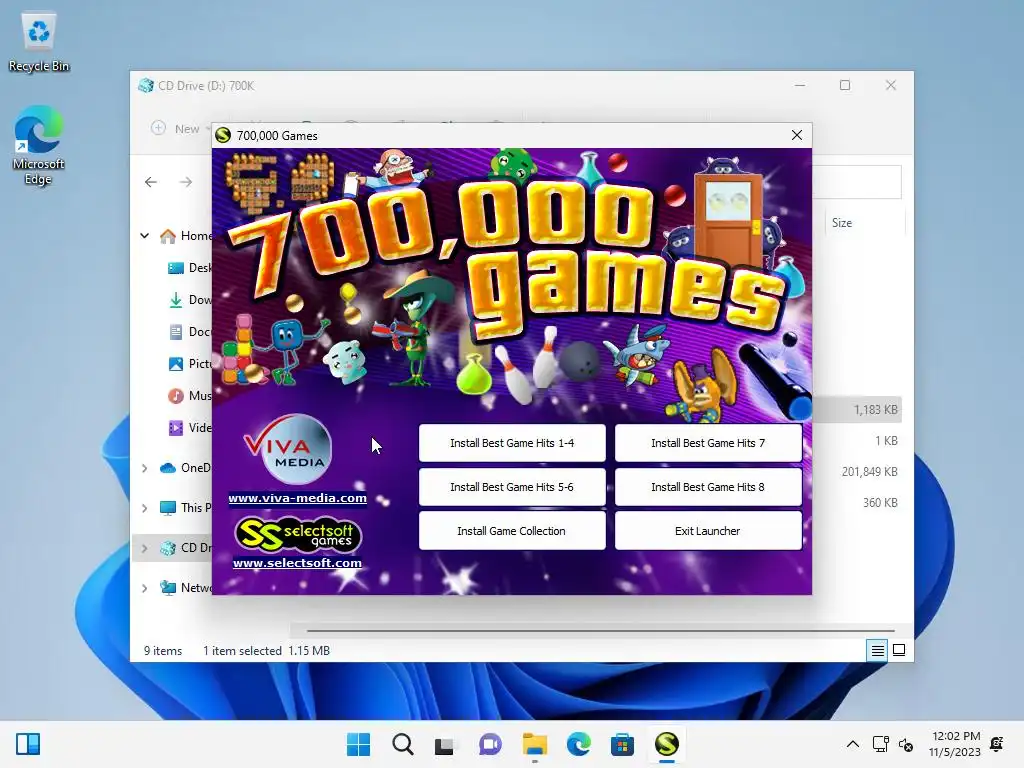Image resolution: width=1024 pixels, height=768 pixels.
Task: Expand the Network tree node
Action: tap(145, 588)
